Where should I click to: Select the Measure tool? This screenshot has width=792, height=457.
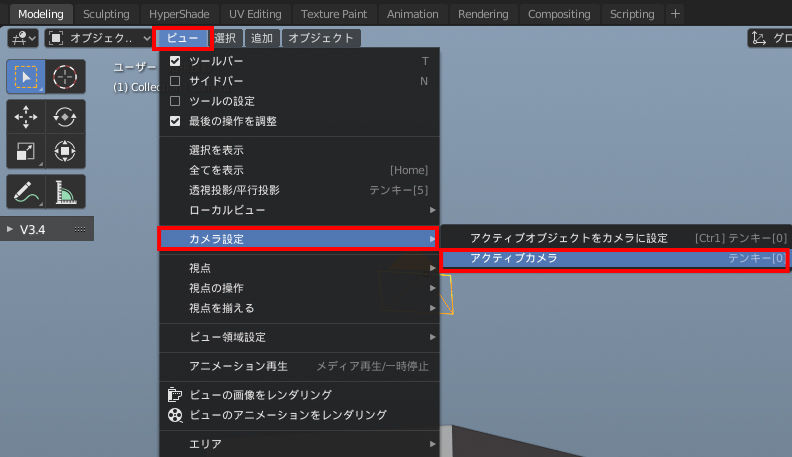coord(65,192)
